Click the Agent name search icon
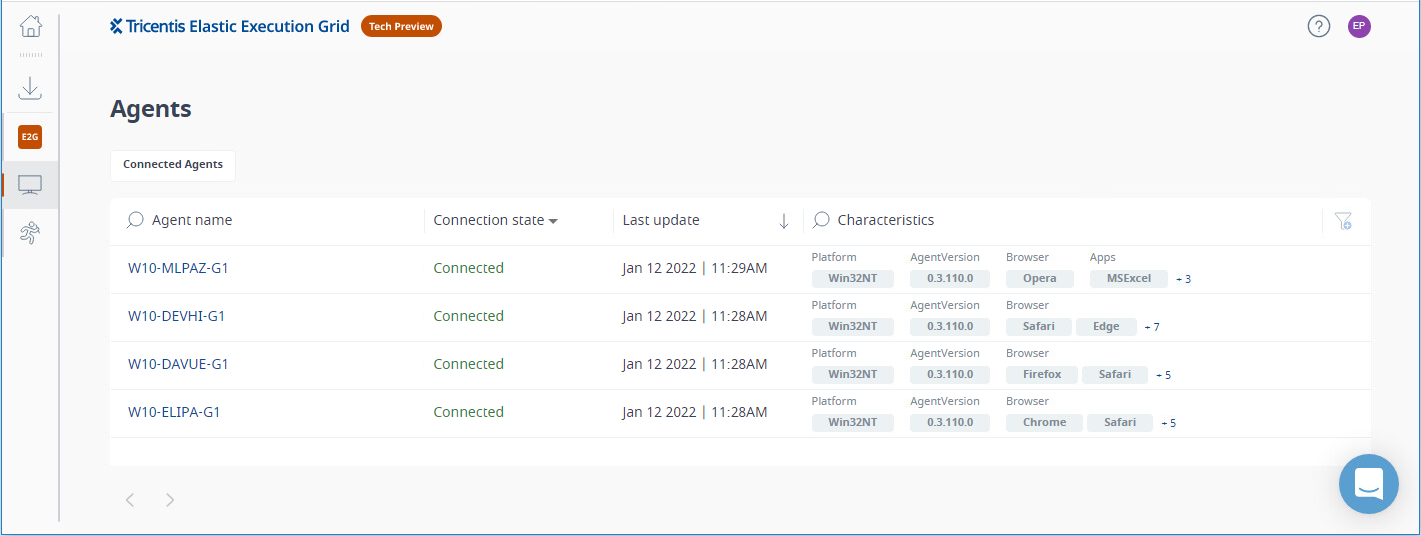This screenshot has width=1421, height=536. [135, 220]
